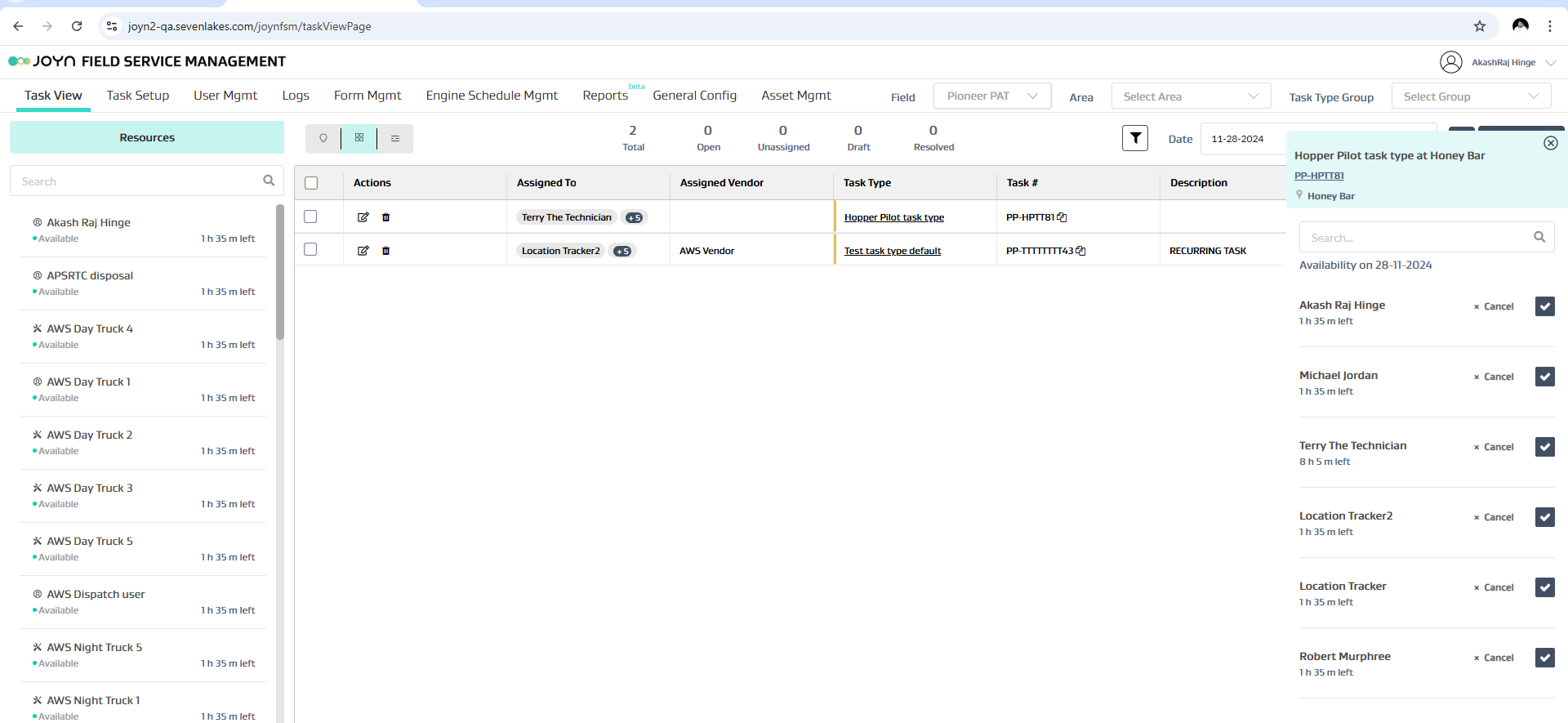
Task: Expand the Select Area dropdown
Action: click(1190, 96)
